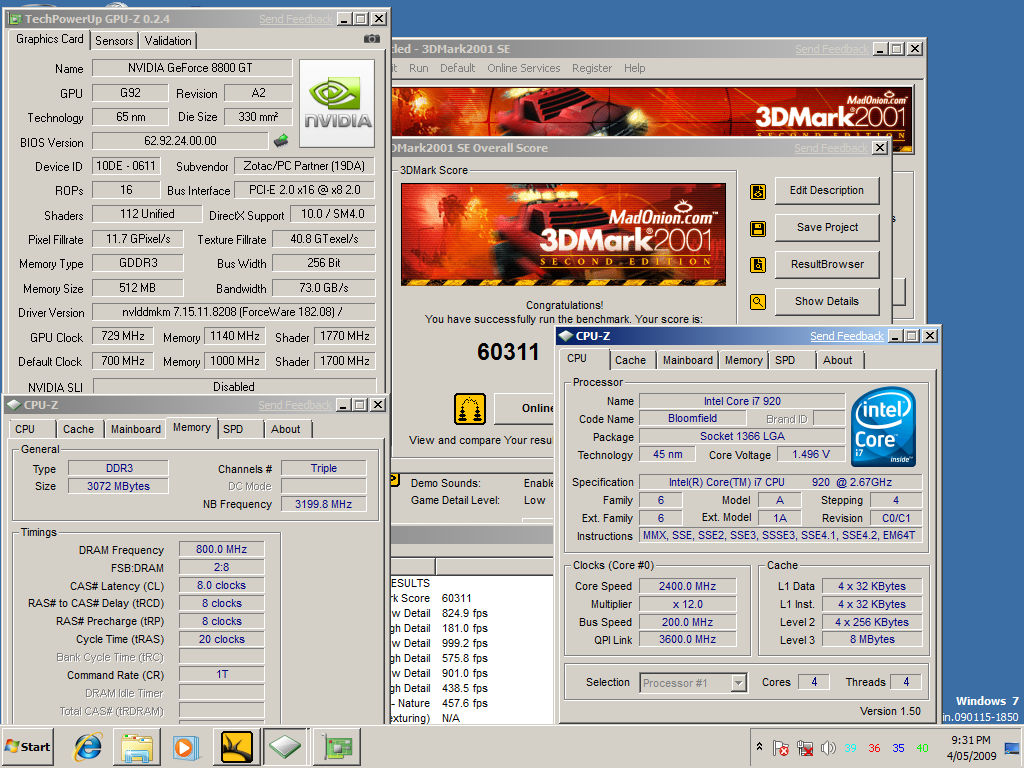Click Send Feedback link in front CPU-Z
Image resolution: width=1024 pixels, height=768 pixels.
point(846,336)
